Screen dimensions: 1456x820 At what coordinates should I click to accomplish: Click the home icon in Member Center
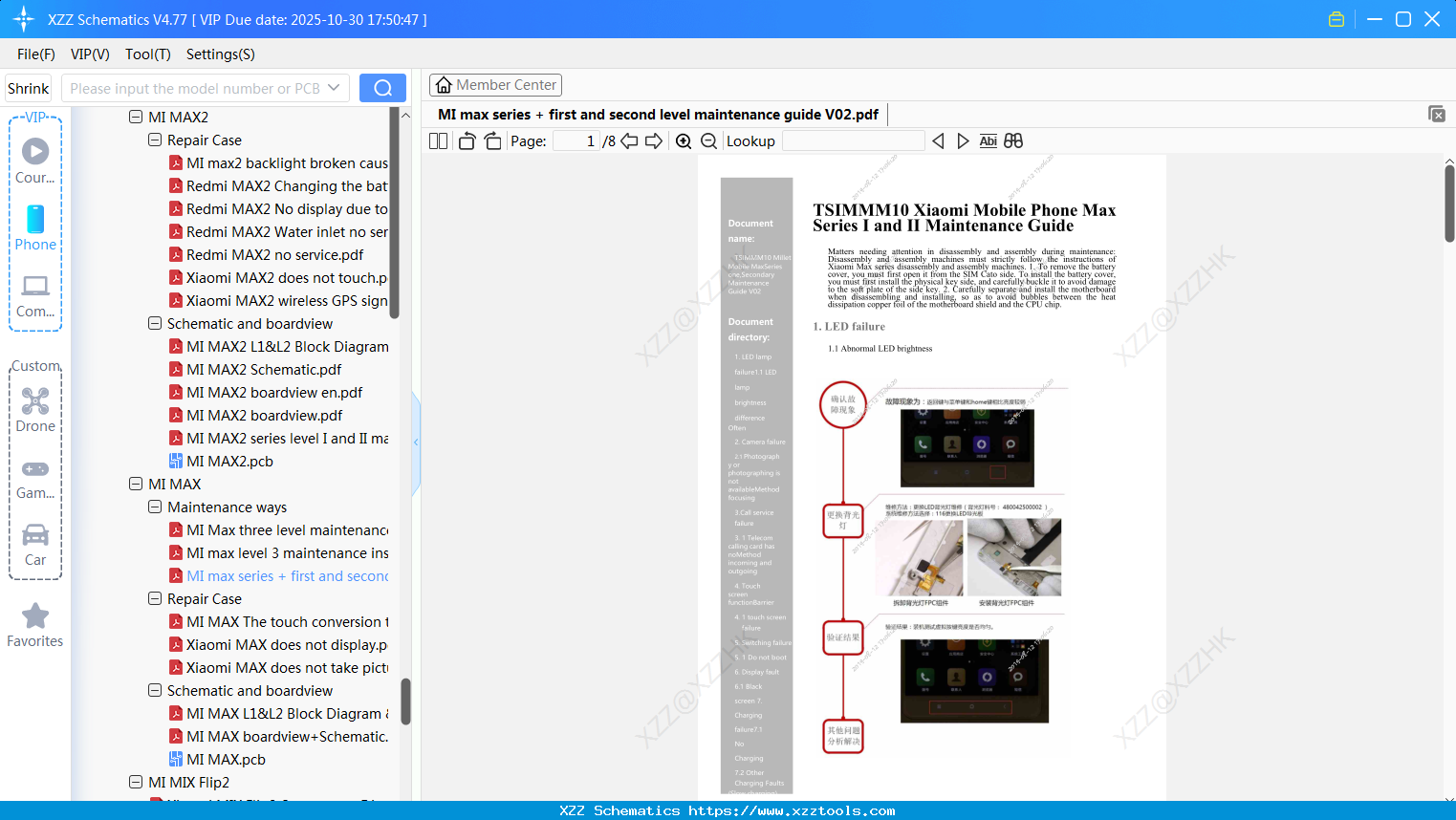(x=444, y=85)
